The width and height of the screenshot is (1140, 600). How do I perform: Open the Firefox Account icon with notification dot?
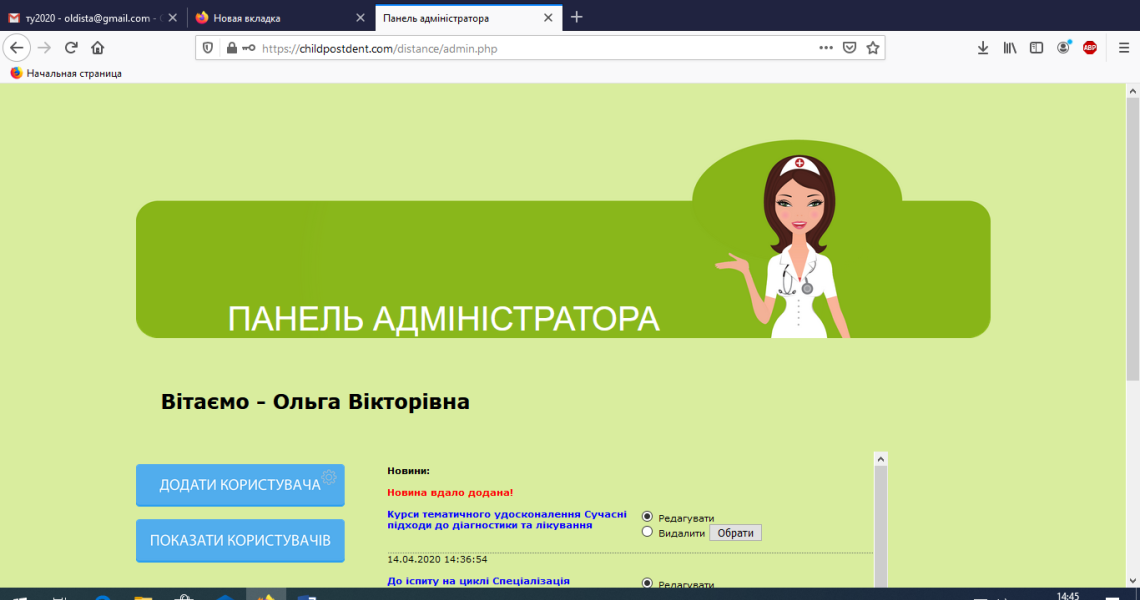point(1063,47)
